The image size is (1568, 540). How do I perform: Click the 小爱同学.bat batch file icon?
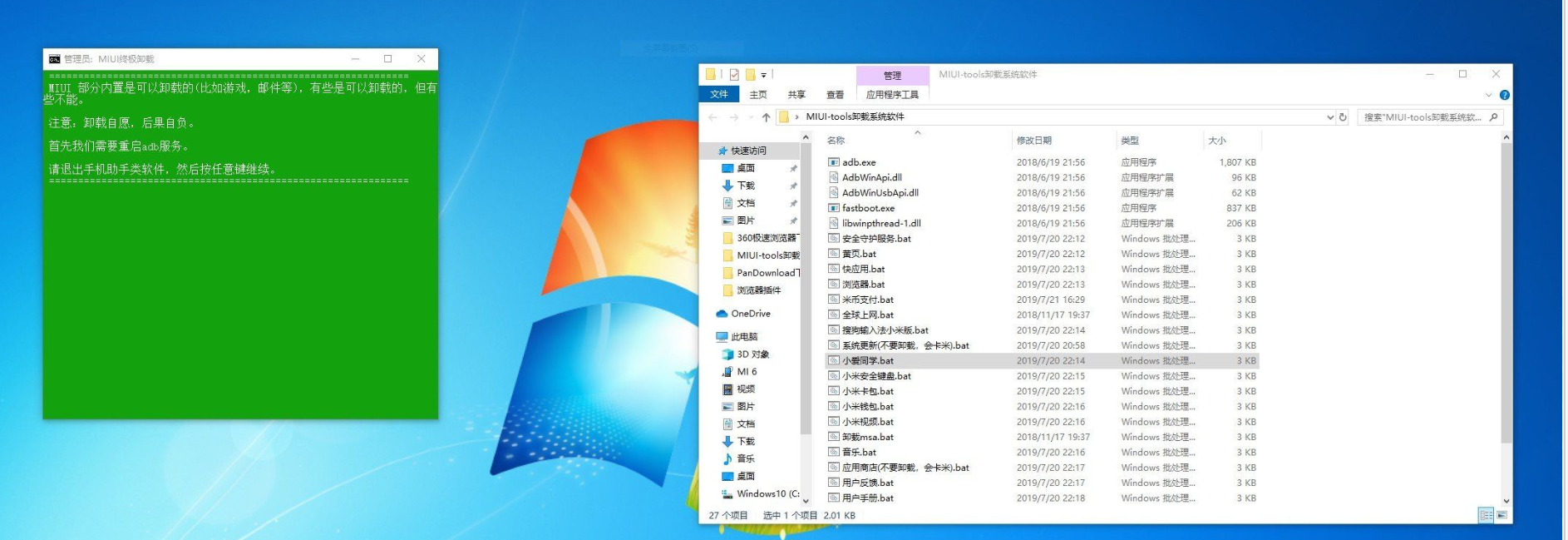point(833,360)
